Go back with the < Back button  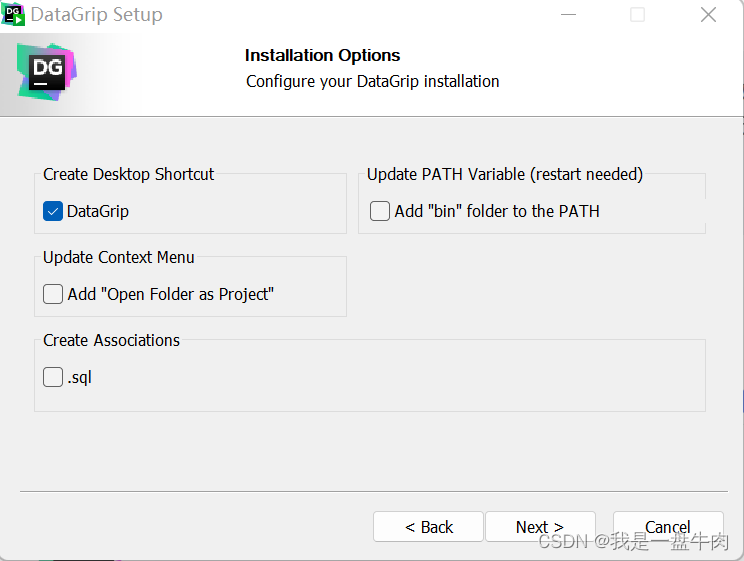(x=428, y=527)
